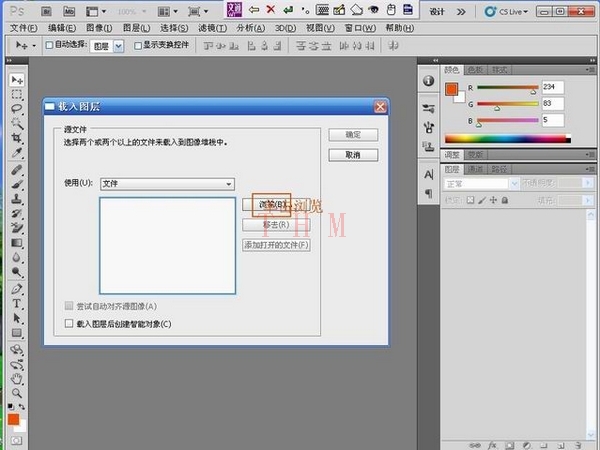Select the Rectangle shape tool

[x=16, y=333]
